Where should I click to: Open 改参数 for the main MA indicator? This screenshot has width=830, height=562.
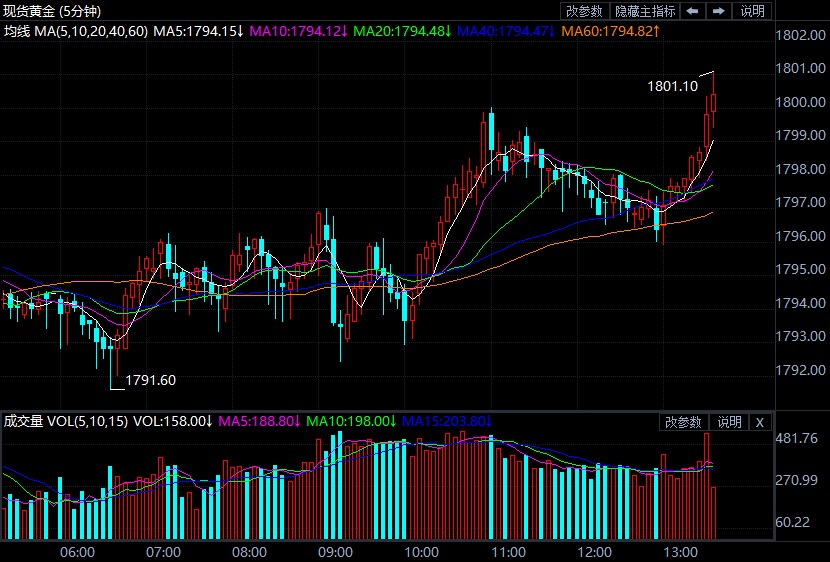[x=584, y=12]
